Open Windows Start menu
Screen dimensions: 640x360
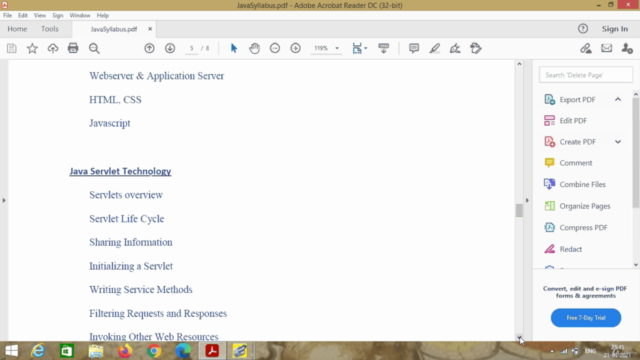pyautogui.click(x=11, y=351)
